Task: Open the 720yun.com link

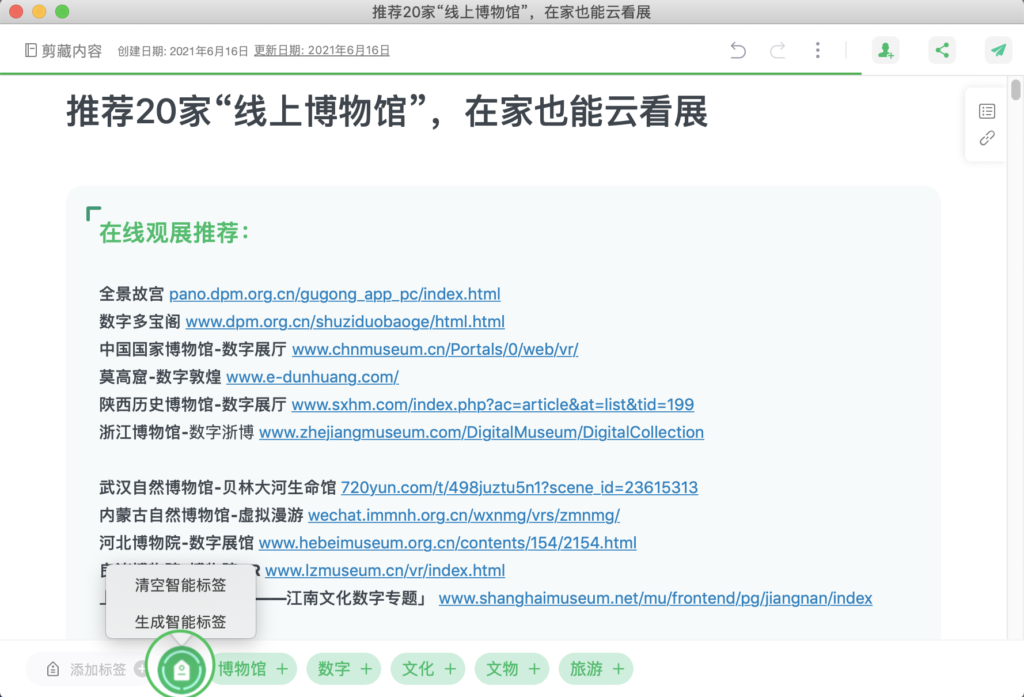Action: [519, 487]
